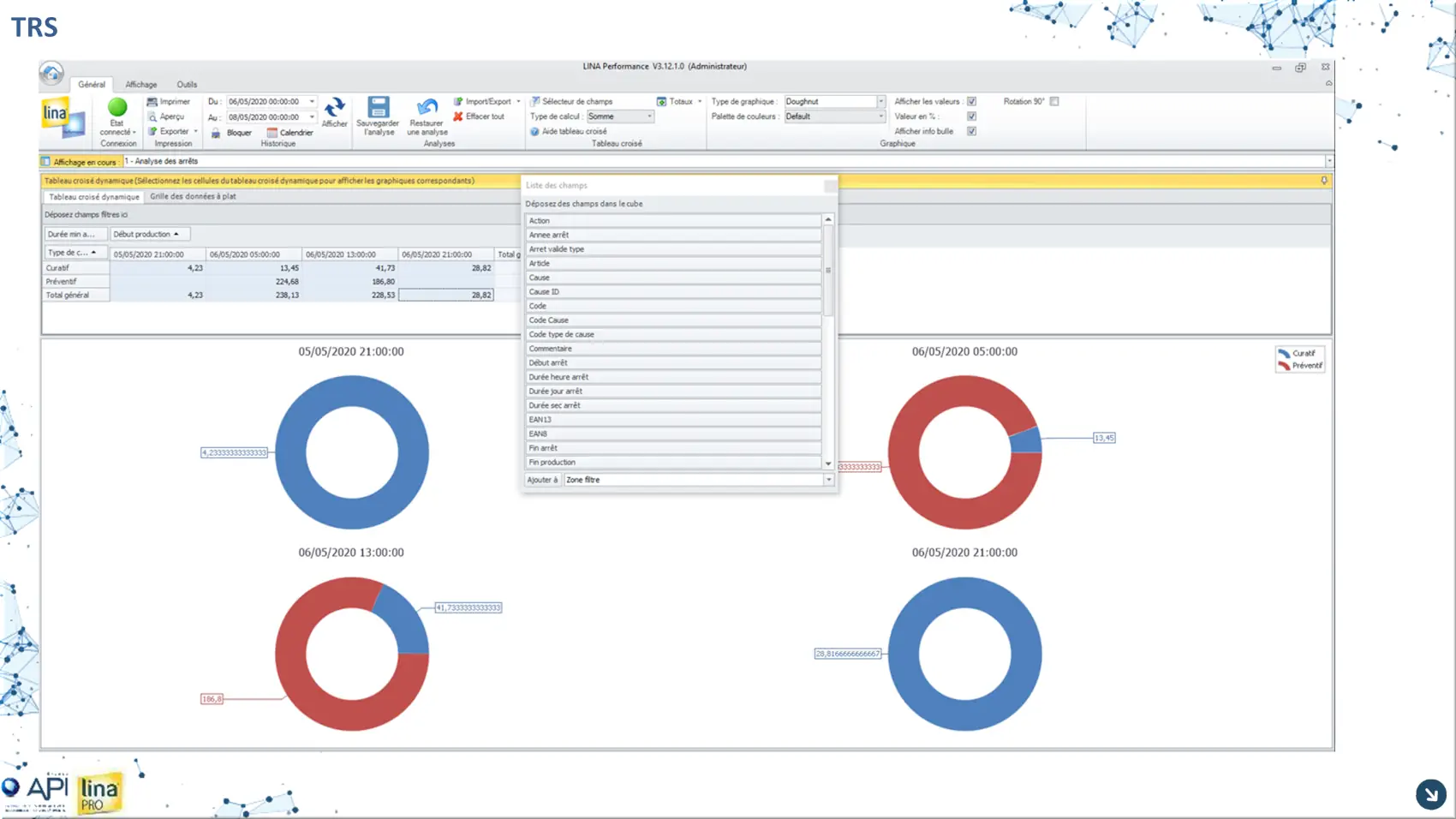1456x819 pixels.
Task: Click Effacer tout red cross
Action: 458,117
